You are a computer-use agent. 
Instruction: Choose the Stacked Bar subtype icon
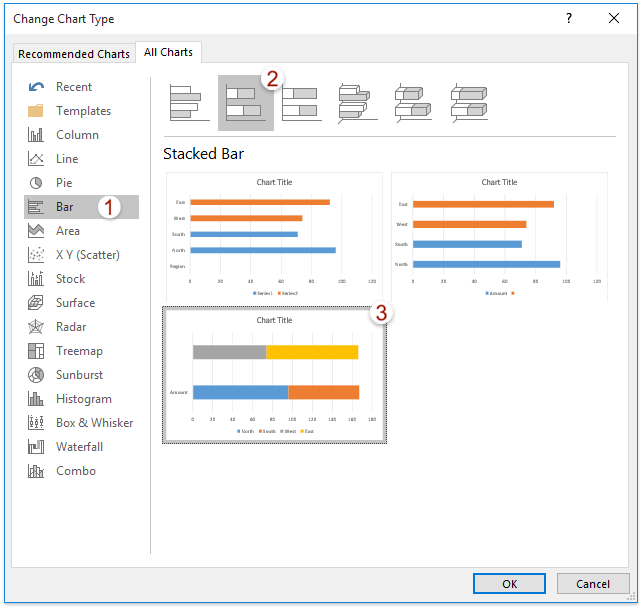245,103
